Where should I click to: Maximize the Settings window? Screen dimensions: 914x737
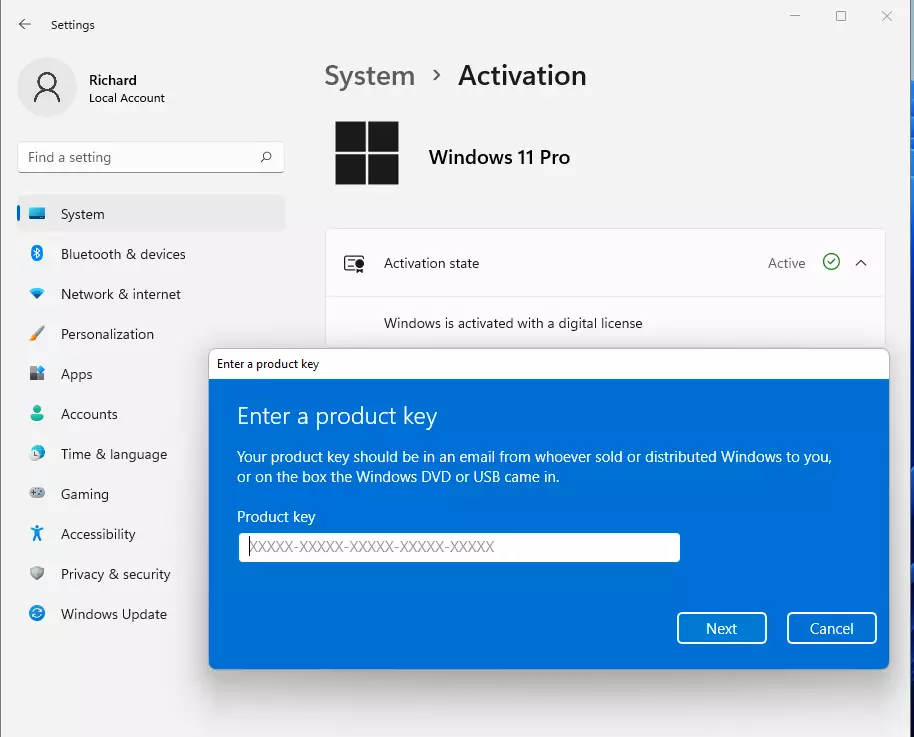click(841, 16)
